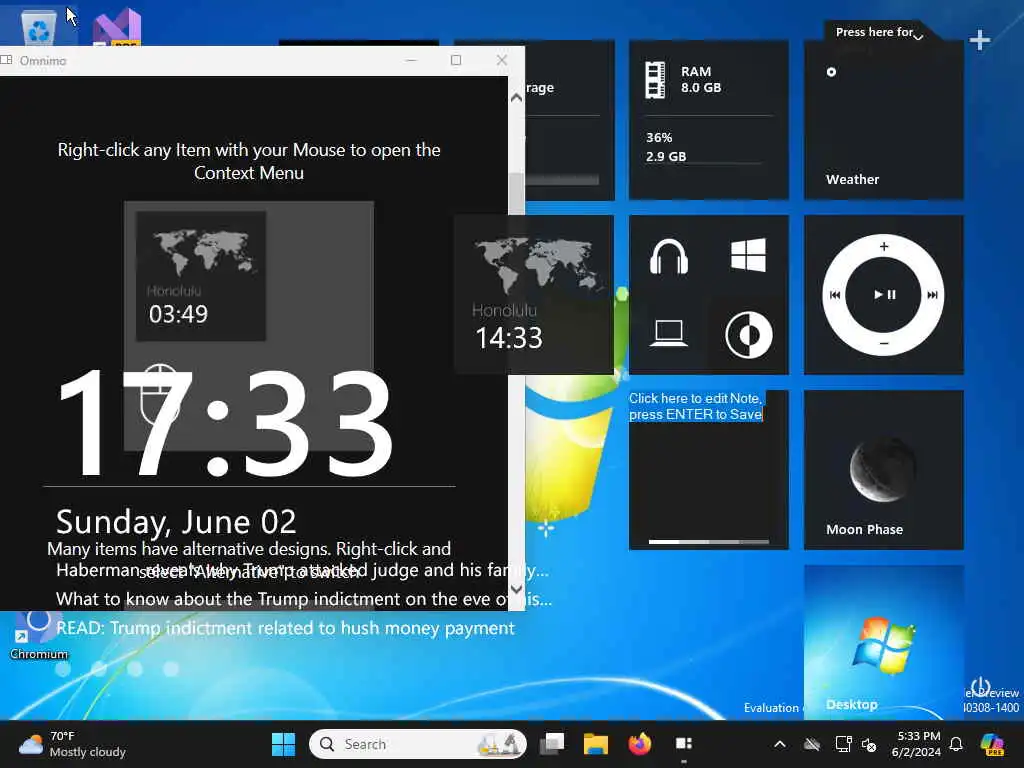Open the Visual Studio desktop icon

[117, 27]
